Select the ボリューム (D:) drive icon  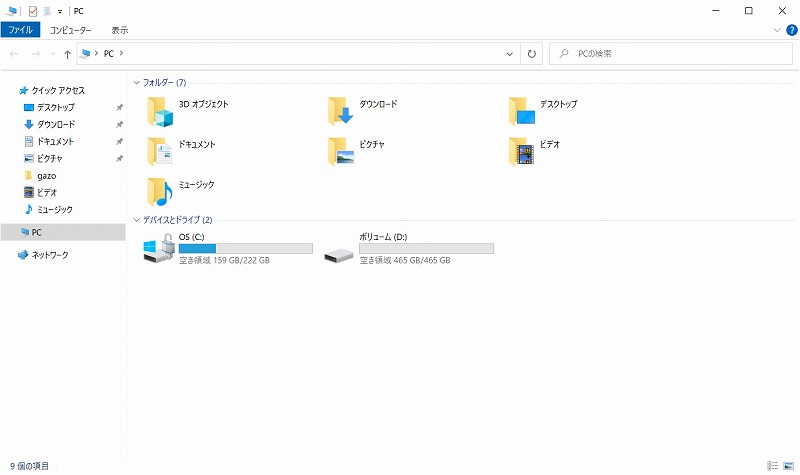pyautogui.click(x=339, y=255)
